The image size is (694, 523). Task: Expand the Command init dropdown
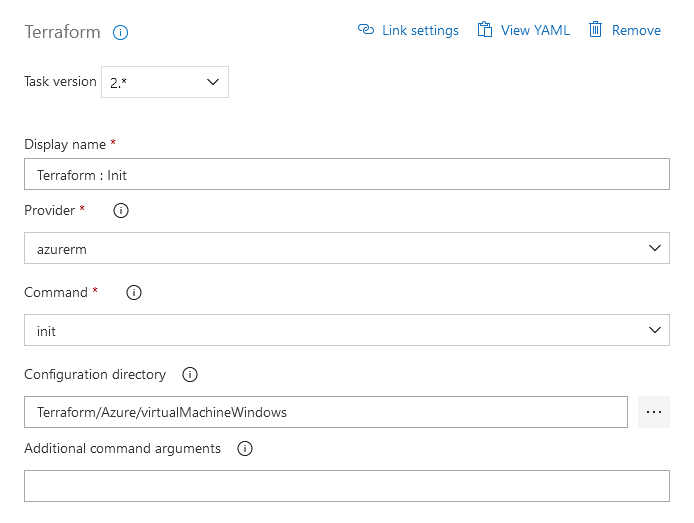347,330
